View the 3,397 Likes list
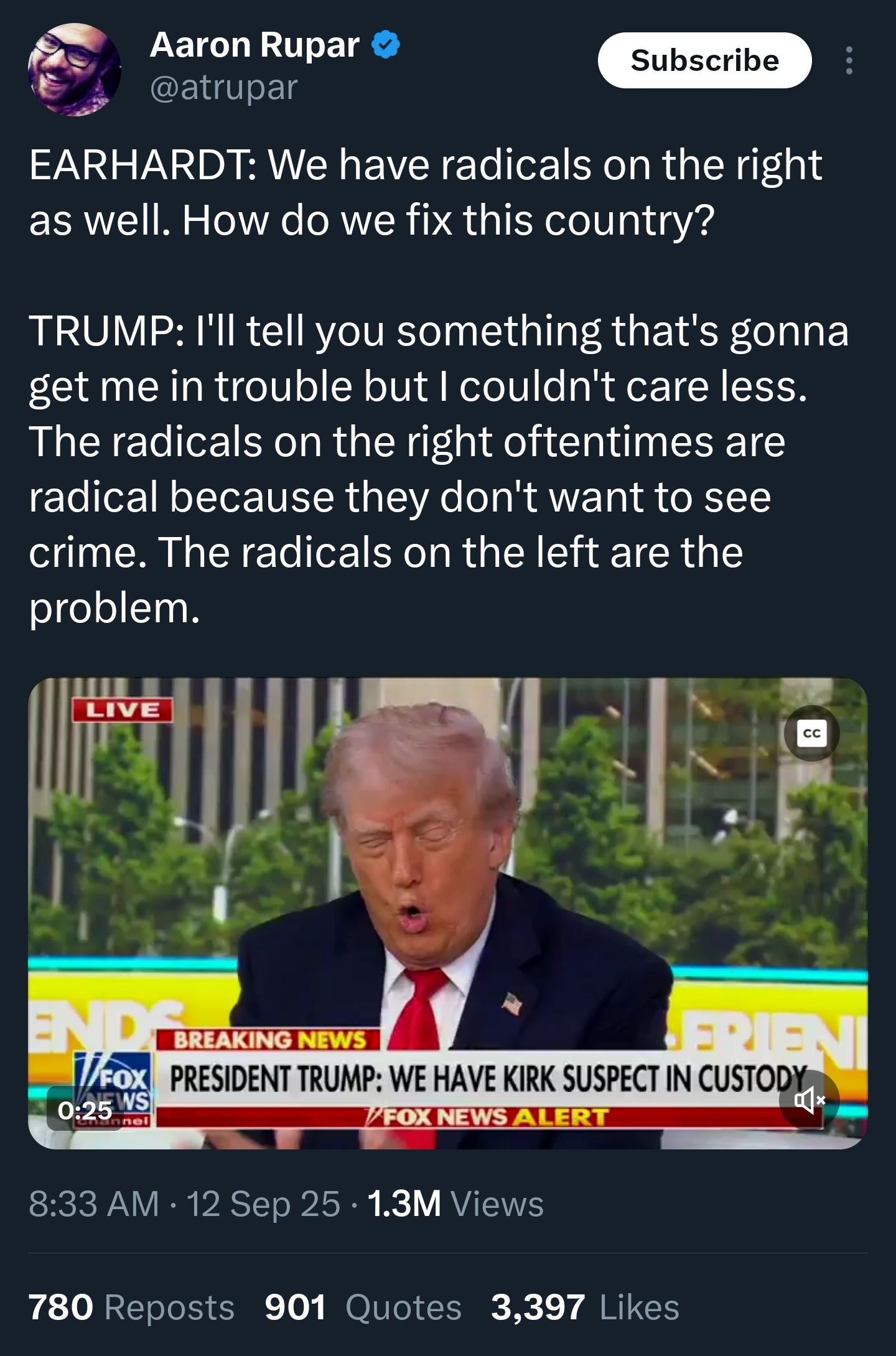 click(x=585, y=1307)
